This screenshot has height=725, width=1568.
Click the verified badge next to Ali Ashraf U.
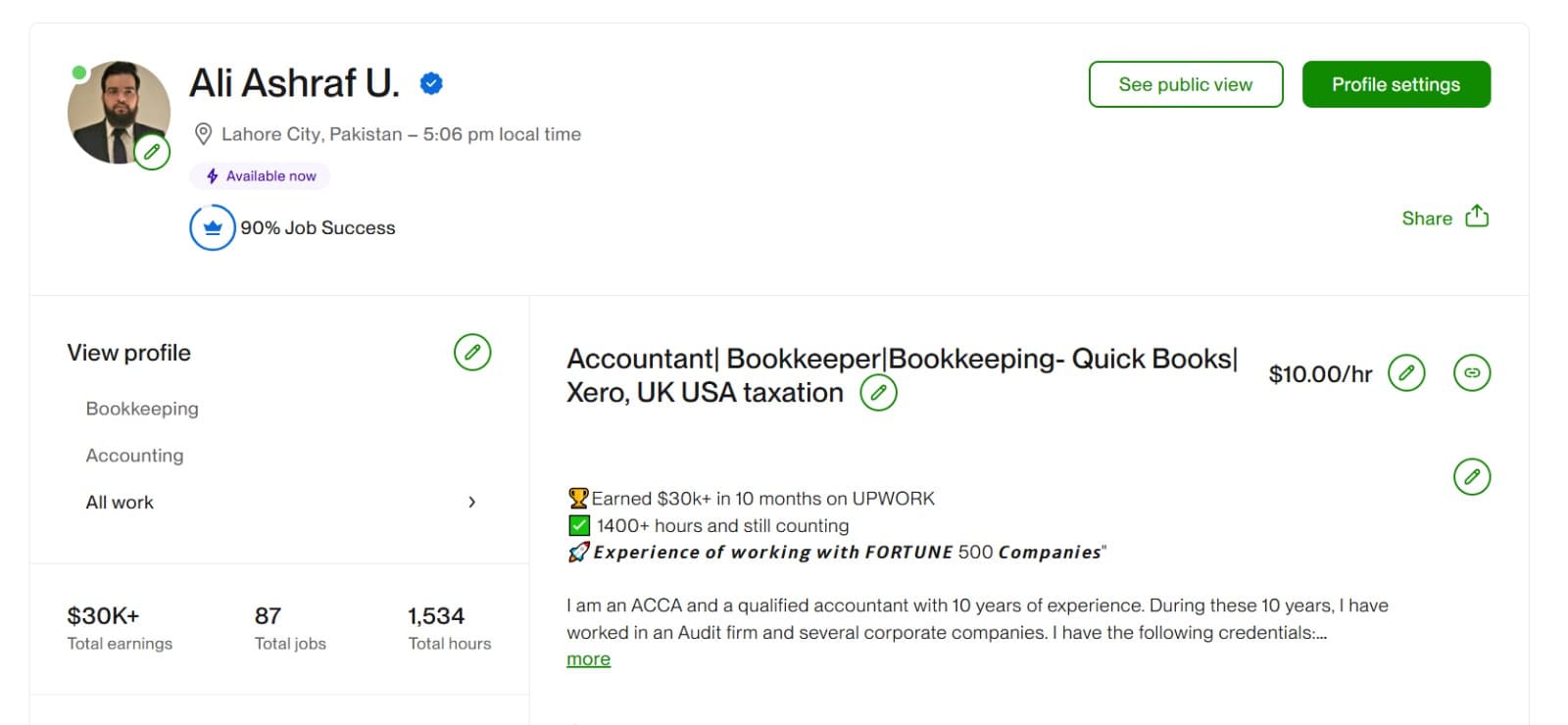point(429,83)
